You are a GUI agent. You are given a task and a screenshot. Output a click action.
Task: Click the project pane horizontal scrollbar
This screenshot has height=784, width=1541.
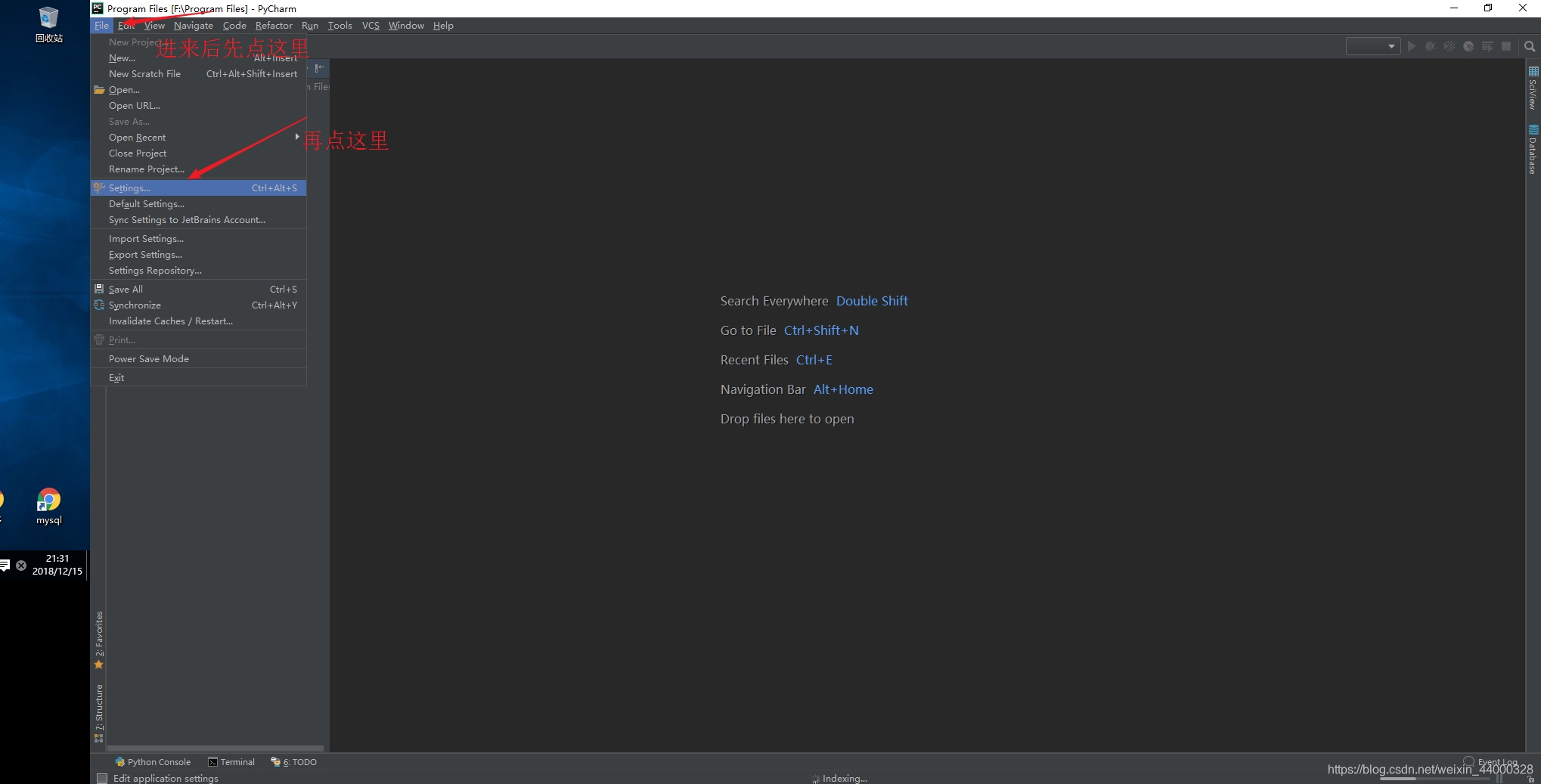coord(215,748)
